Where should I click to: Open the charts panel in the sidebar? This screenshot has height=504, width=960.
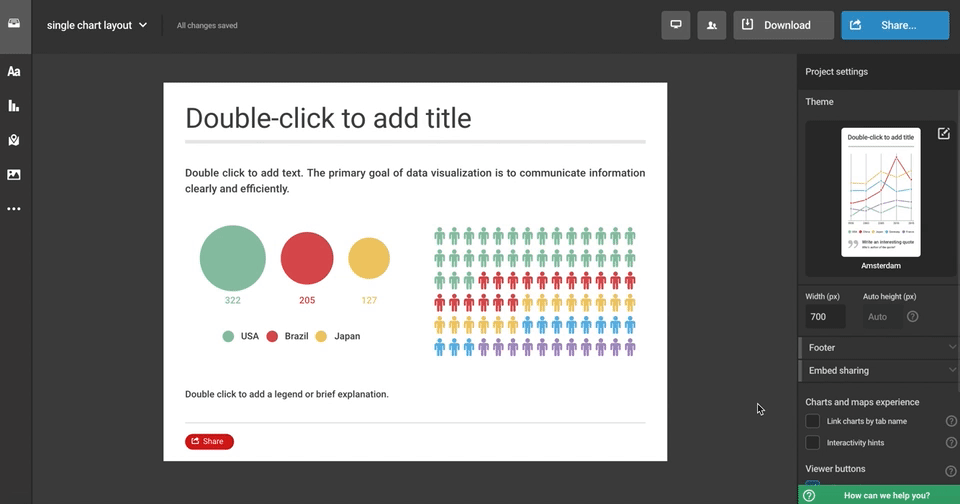point(14,106)
